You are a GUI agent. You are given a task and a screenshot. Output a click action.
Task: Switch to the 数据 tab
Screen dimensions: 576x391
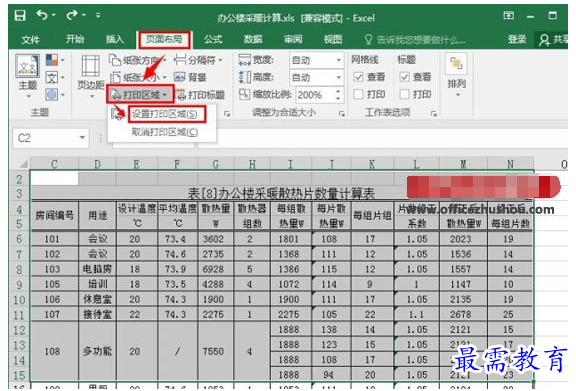(x=253, y=39)
